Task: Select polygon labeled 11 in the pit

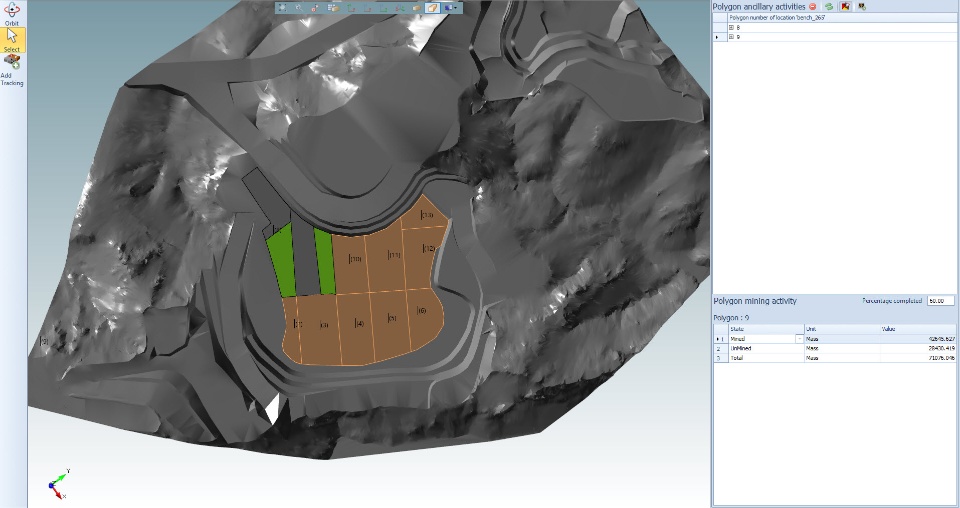Action: point(387,260)
